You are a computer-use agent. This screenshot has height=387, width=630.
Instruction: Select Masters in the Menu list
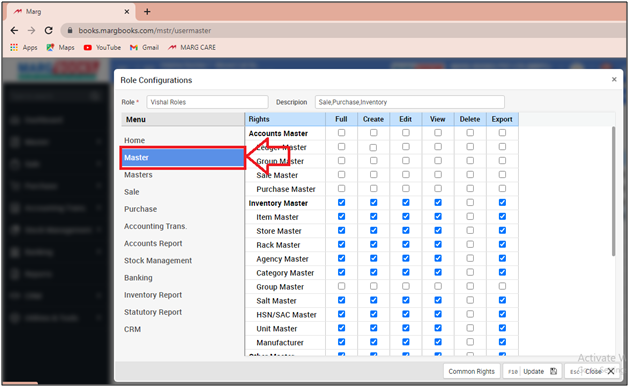point(138,175)
